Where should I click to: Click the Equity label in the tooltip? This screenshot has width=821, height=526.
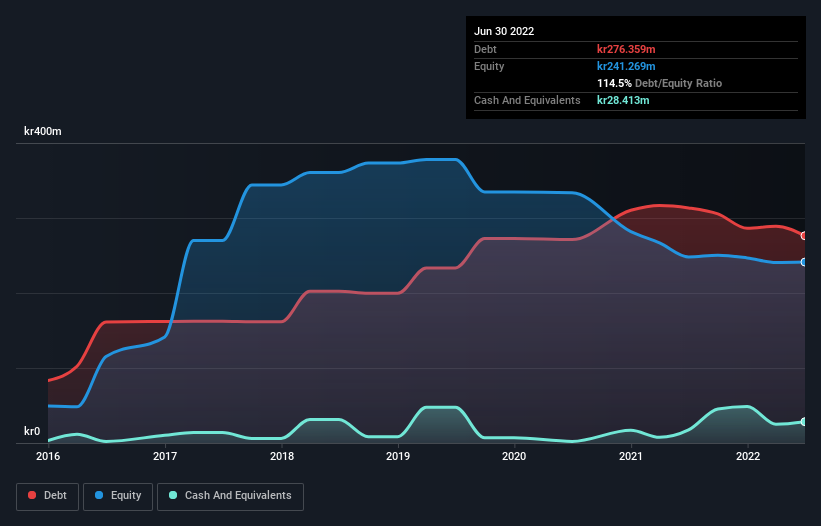pos(489,66)
